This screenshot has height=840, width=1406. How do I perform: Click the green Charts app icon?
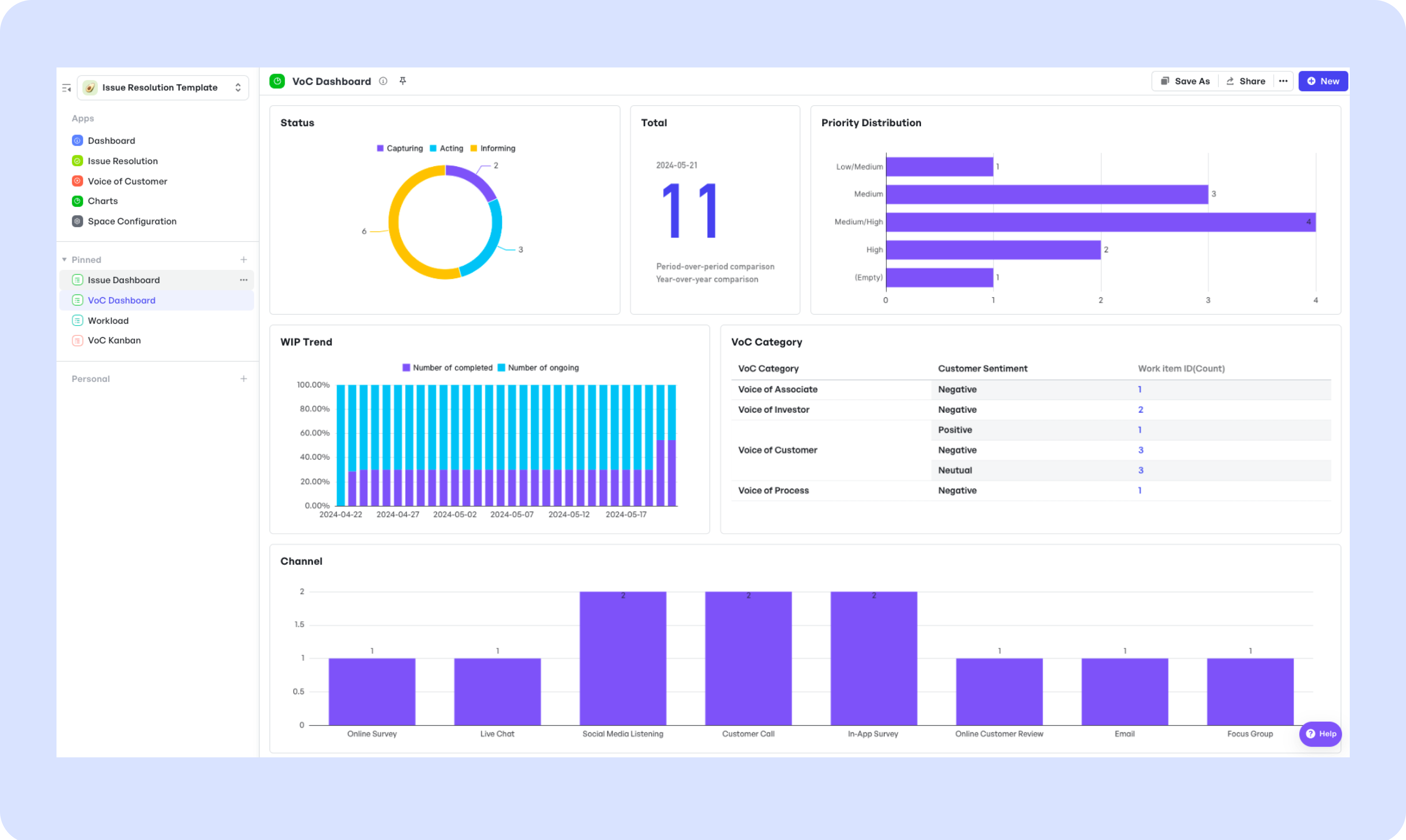pos(78,201)
